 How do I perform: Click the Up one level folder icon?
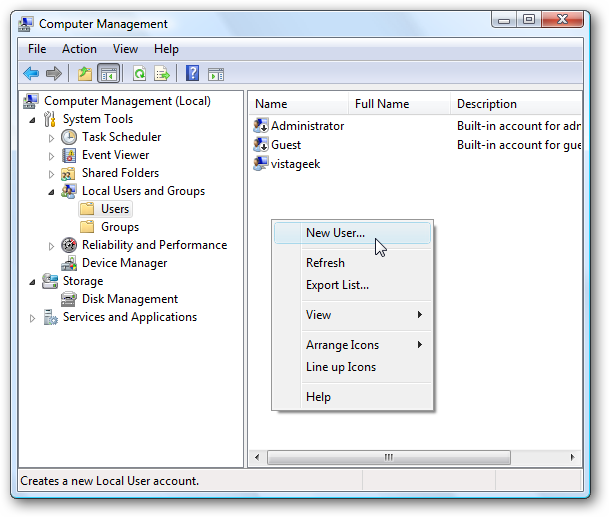(85, 73)
